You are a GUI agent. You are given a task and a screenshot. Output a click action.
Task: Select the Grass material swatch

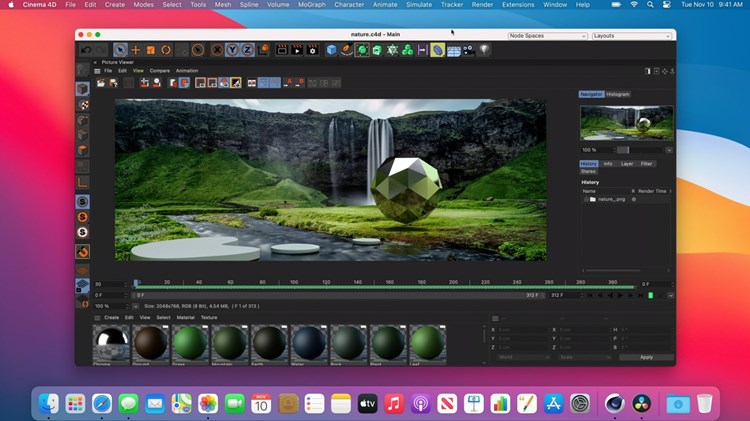coord(190,344)
